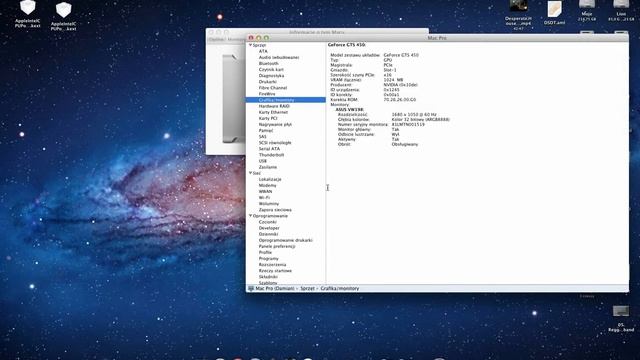Select Pamięć in the sidebar
Viewport: 640px width, 360px height.
point(266,131)
